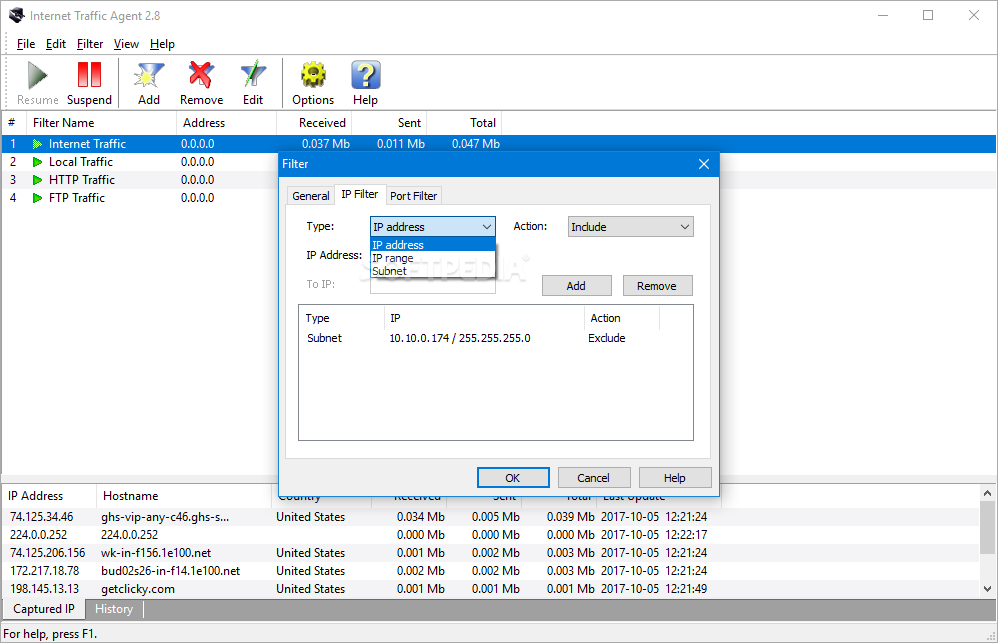Select the FTP Traffic filter row
998x643 pixels.
pyautogui.click(x=140, y=198)
